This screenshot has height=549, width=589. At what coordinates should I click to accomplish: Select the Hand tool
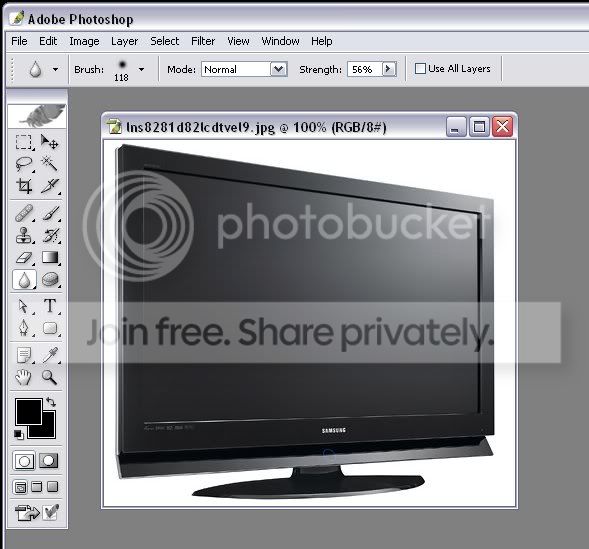click(x=24, y=377)
